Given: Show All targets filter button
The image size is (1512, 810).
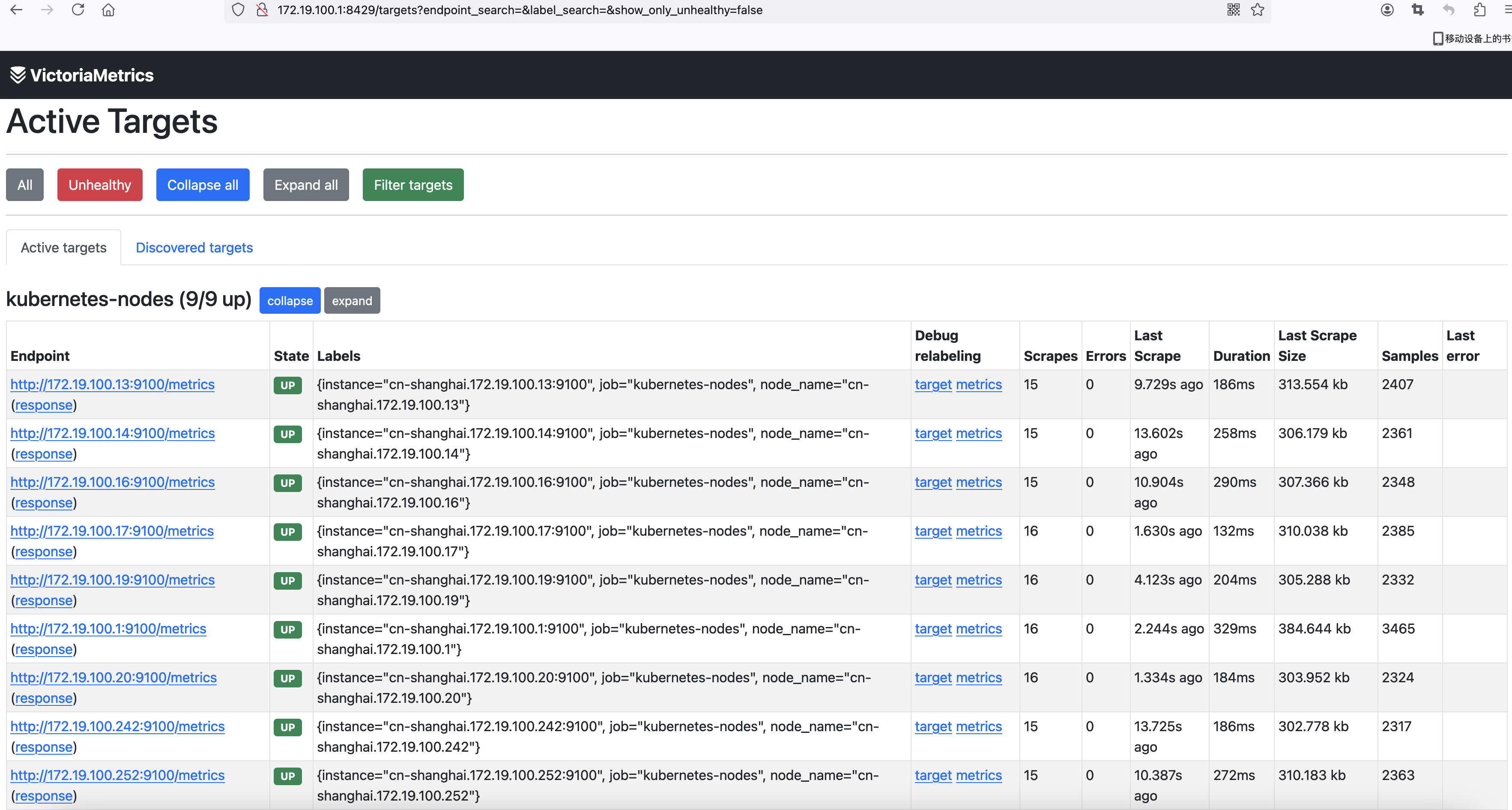Looking at the screenshot, I should [25, 185].
